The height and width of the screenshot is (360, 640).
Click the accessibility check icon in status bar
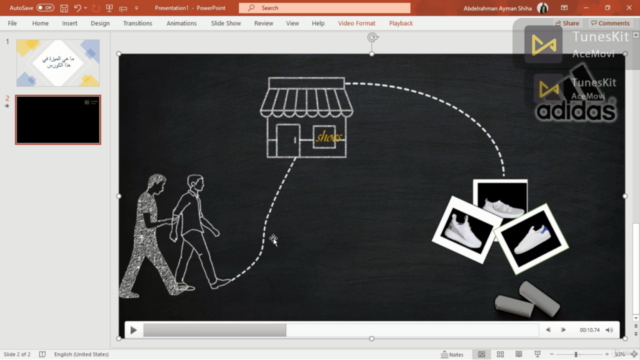tap(42, 354)
